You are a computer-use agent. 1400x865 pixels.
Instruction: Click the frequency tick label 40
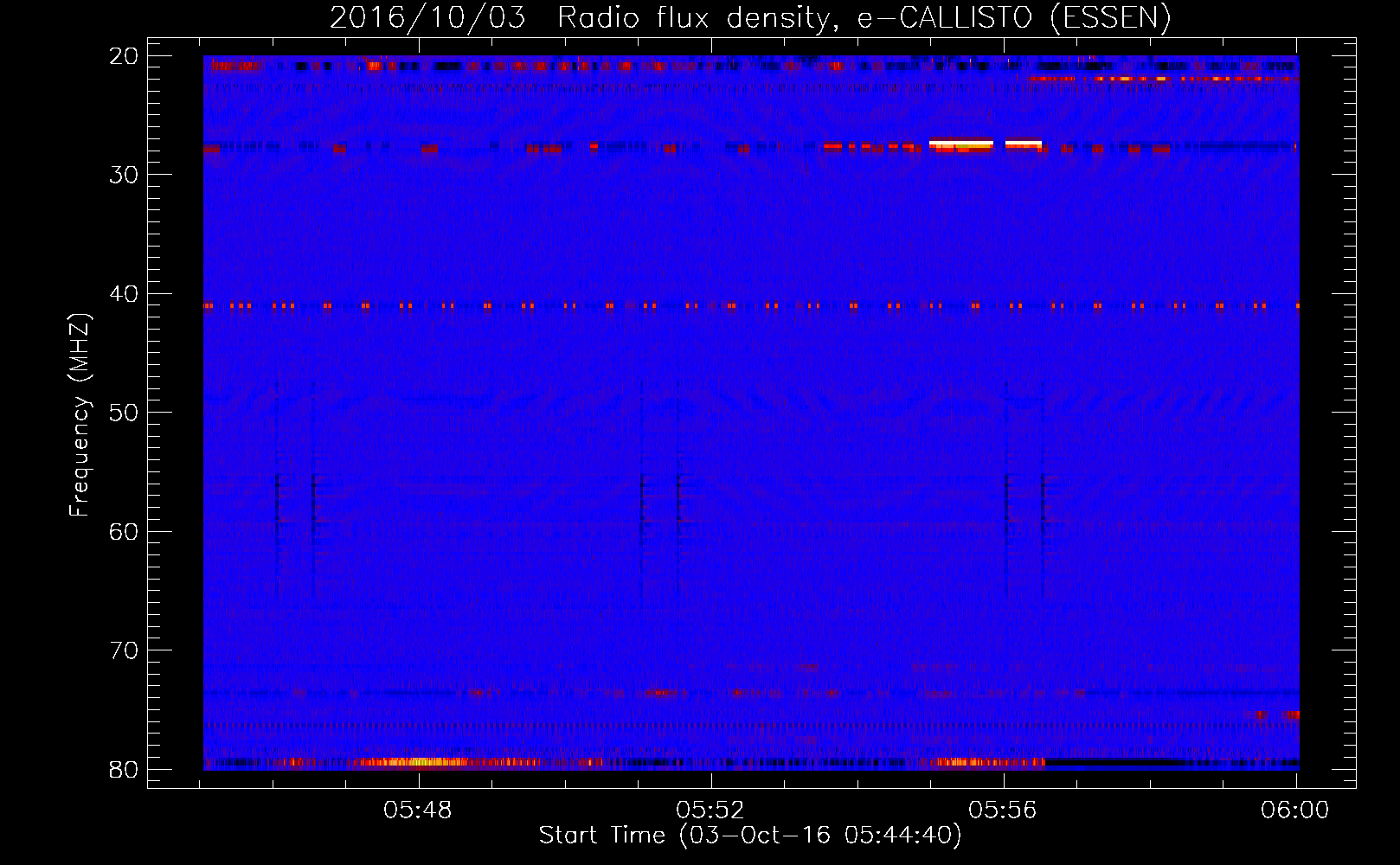click(124, 294)
